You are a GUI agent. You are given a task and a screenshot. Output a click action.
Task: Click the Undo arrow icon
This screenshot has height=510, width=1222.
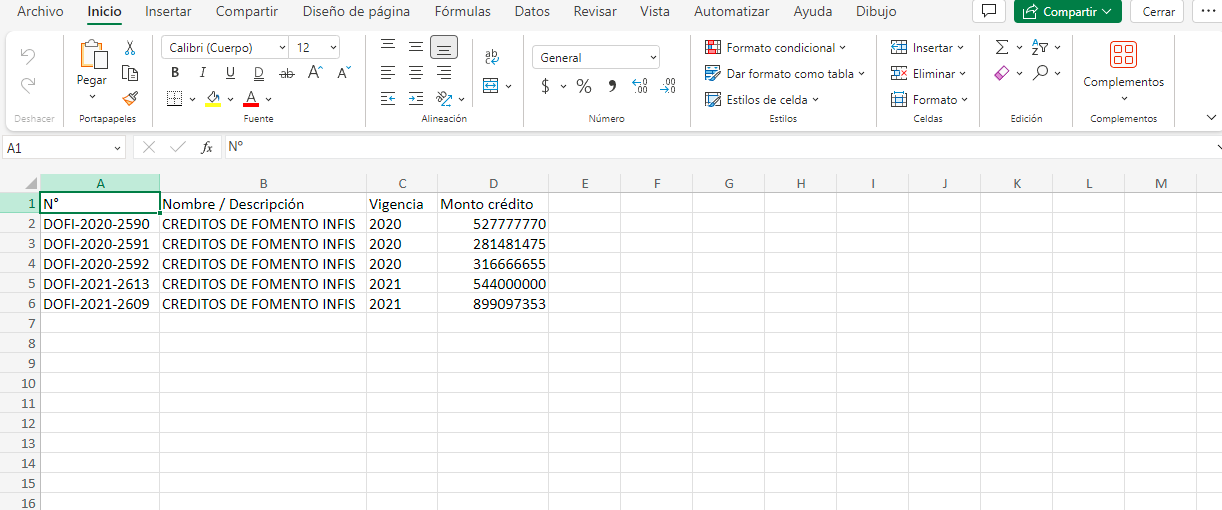coord(28,56)
